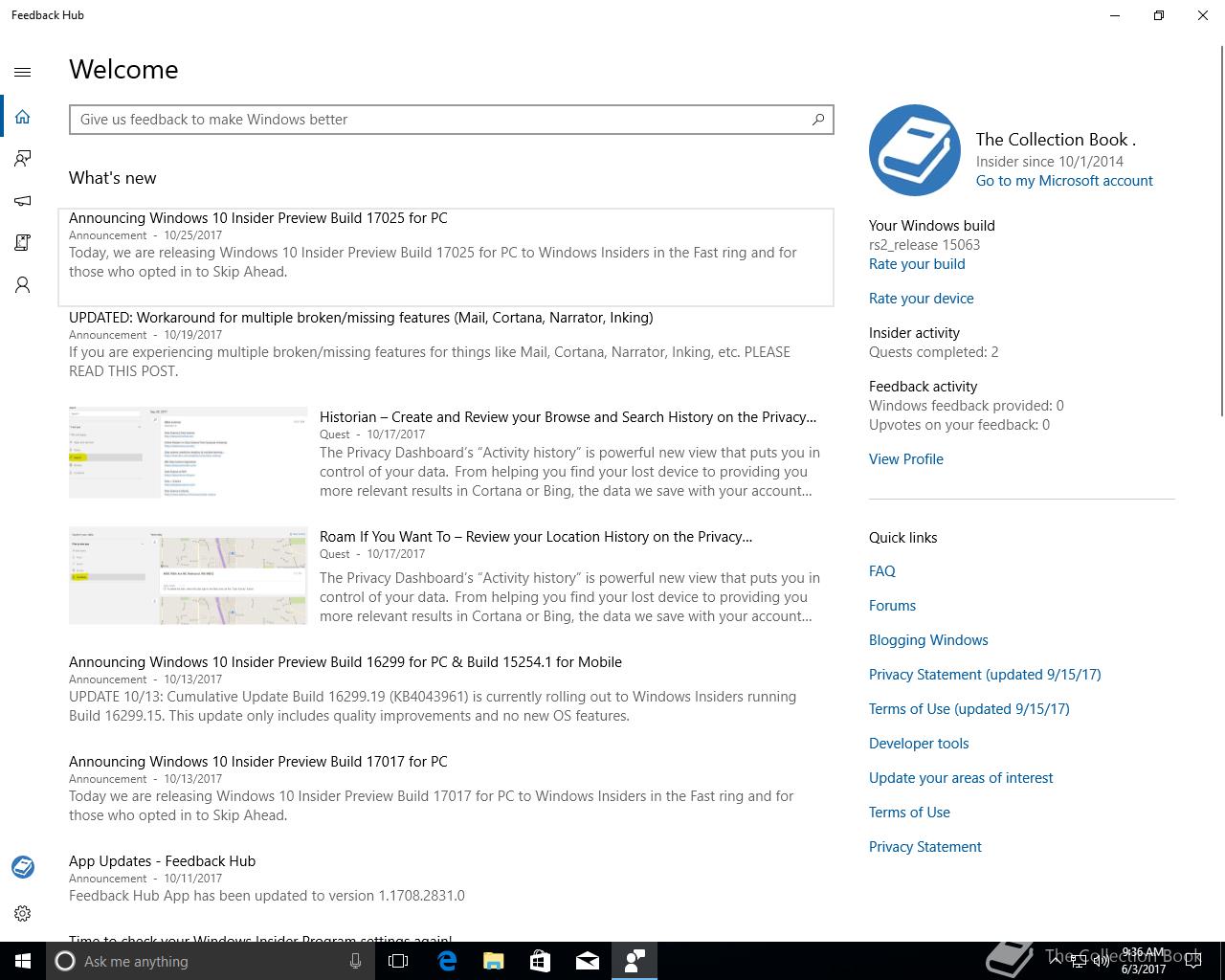Click the Action Center notification icon
The width and height of the screenshot is (1225, 980).
pyautogui.click(x=1193, y=961)
